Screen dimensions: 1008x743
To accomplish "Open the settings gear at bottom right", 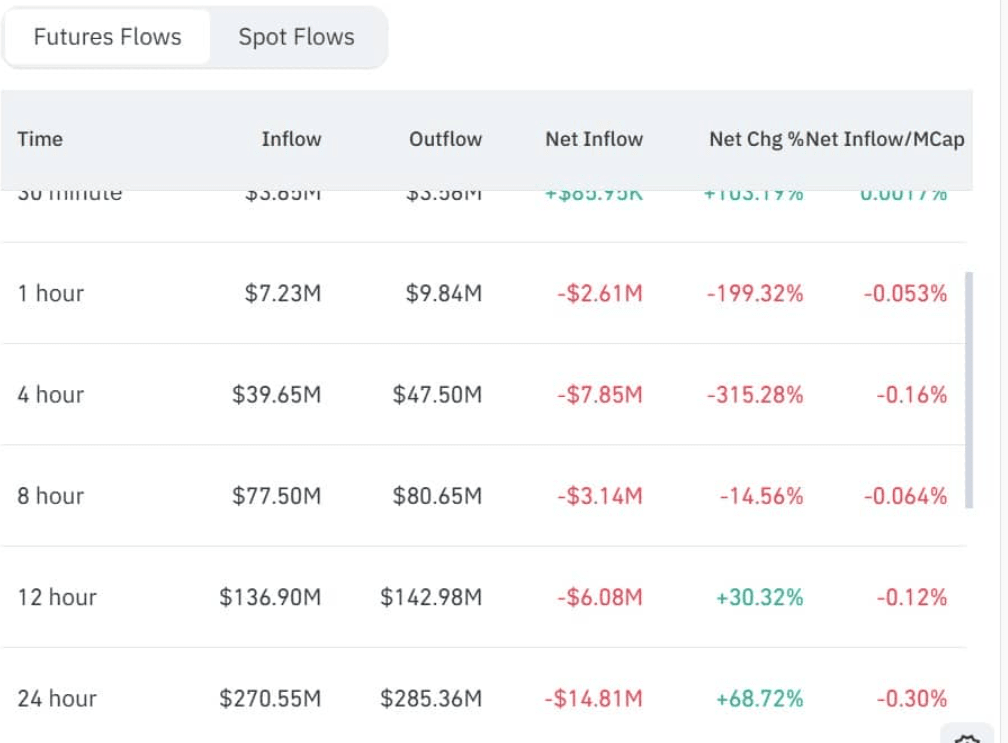I will [968, 738].
